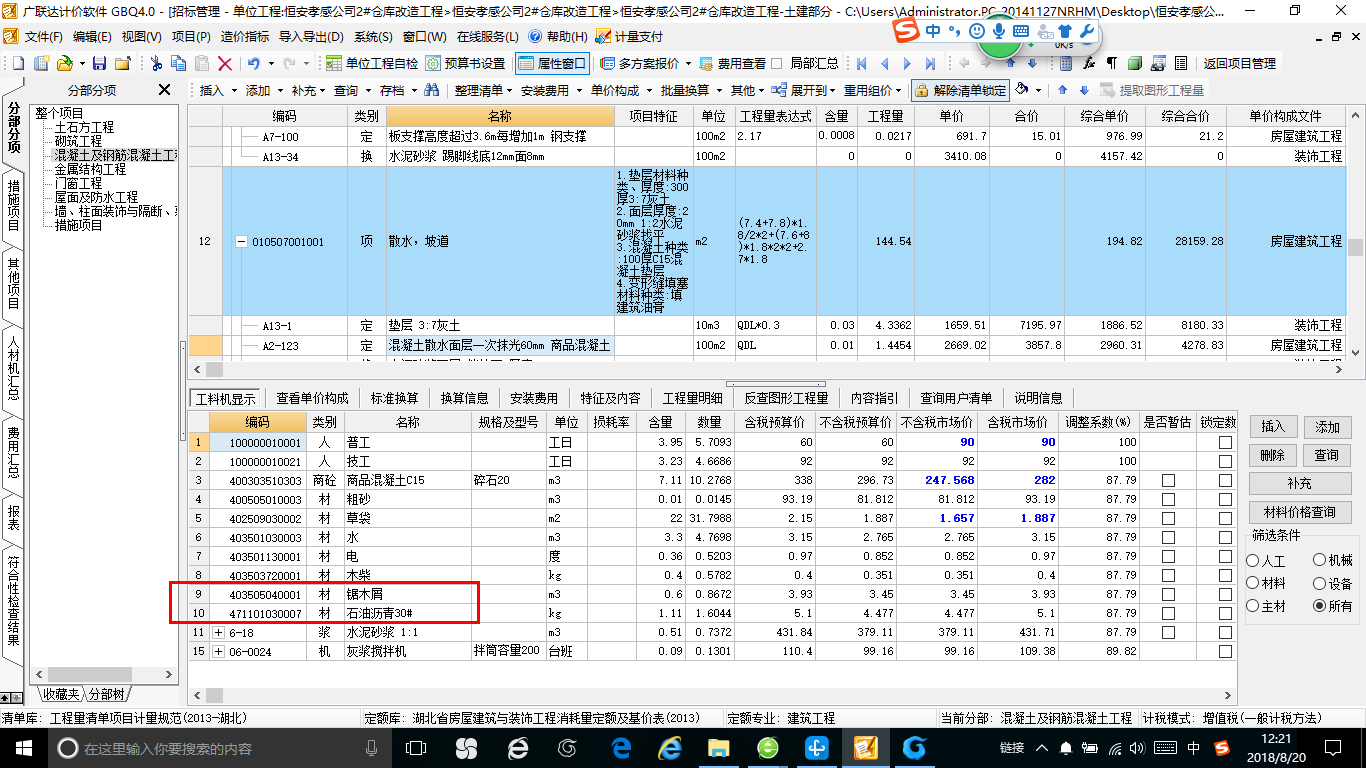Screen dimensions: 1366x768
Task: Switch to the 标准换算 tab
Action: click(394, 398)
